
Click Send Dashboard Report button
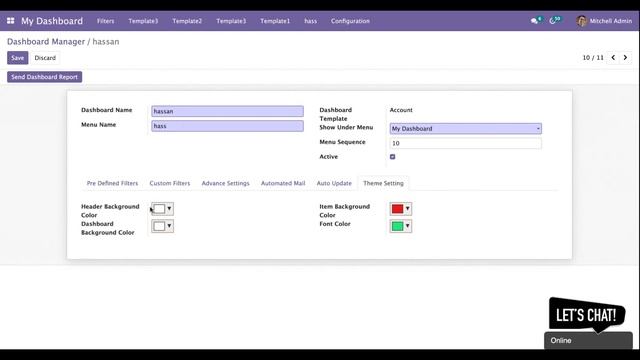pyautogui.click(x=44, y=77)
